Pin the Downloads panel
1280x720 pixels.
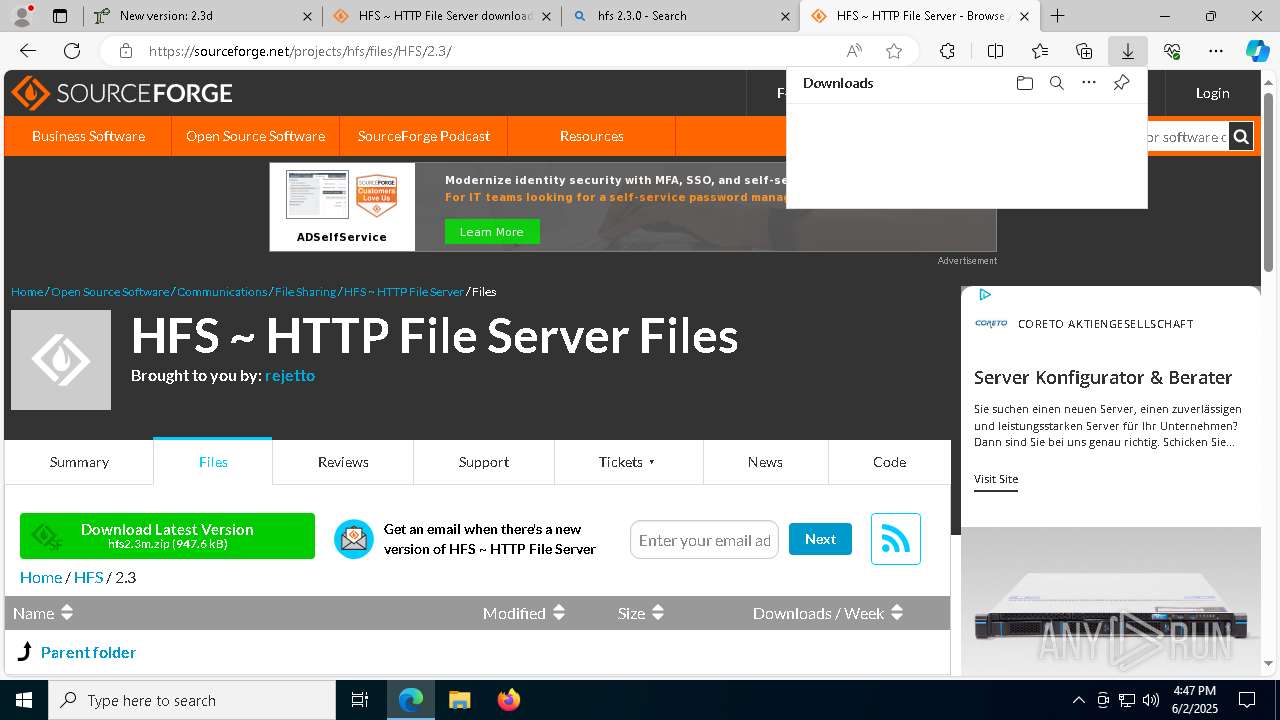[1121, 83]
